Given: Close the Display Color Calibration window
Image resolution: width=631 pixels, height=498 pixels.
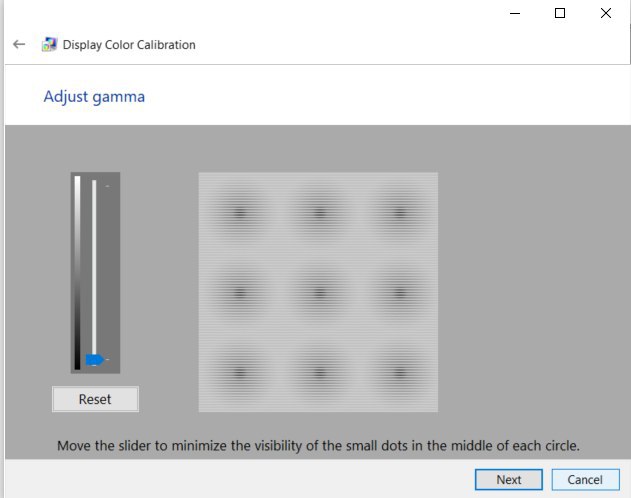Looking at the screenshot, I should 606,13.
